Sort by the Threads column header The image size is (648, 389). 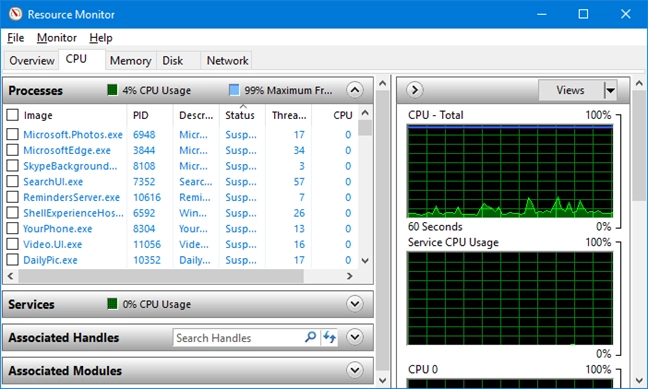click(289, 115)
